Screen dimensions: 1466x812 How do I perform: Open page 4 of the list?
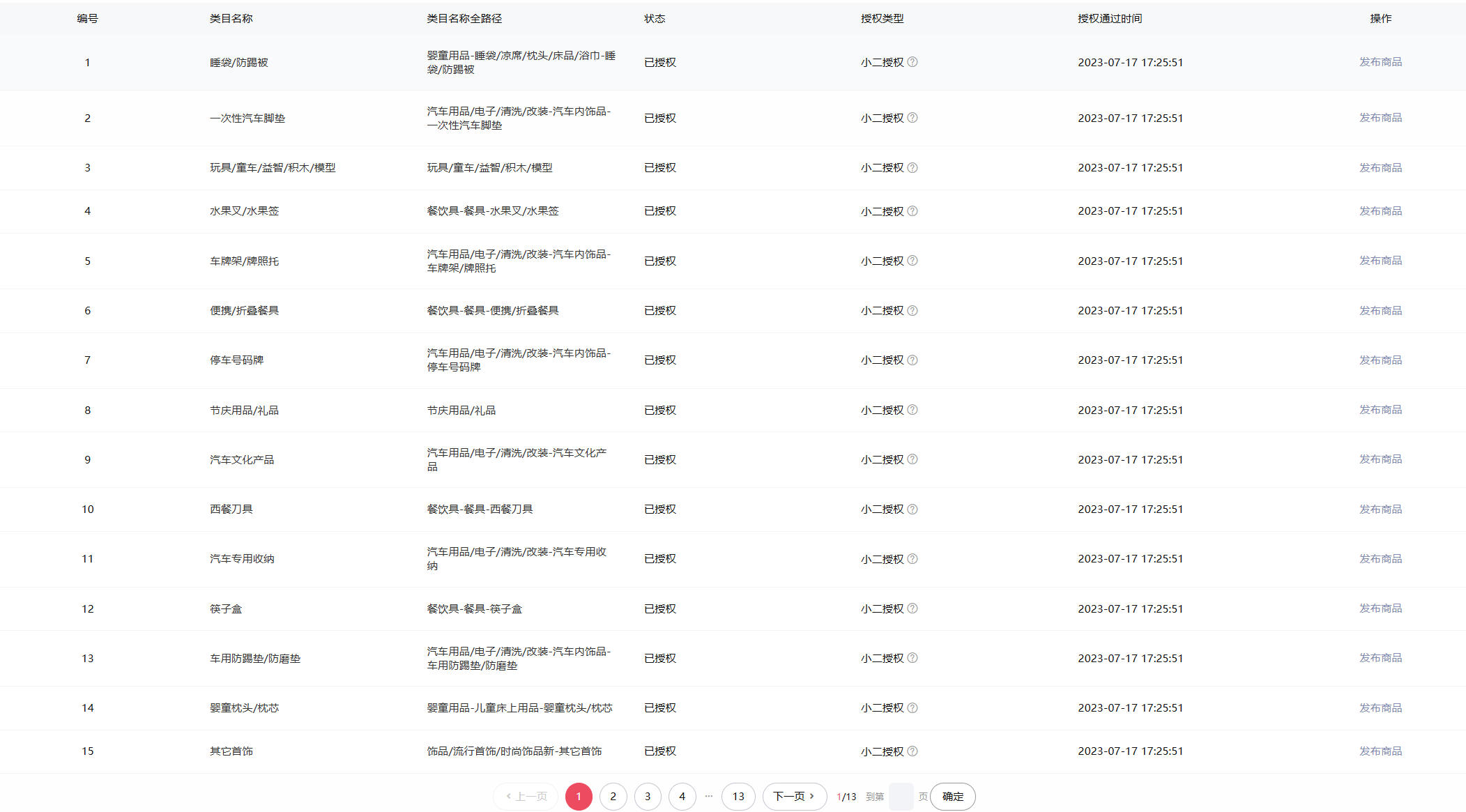point(682,797)
